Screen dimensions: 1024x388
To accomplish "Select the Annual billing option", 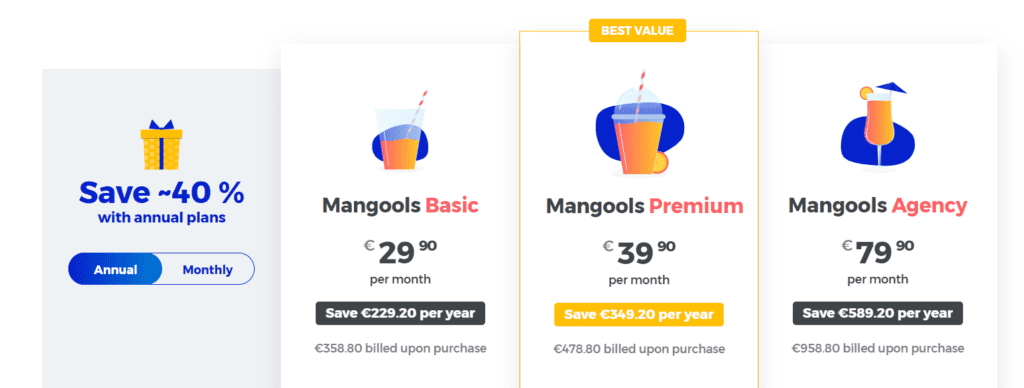I will tap(116, 269).
